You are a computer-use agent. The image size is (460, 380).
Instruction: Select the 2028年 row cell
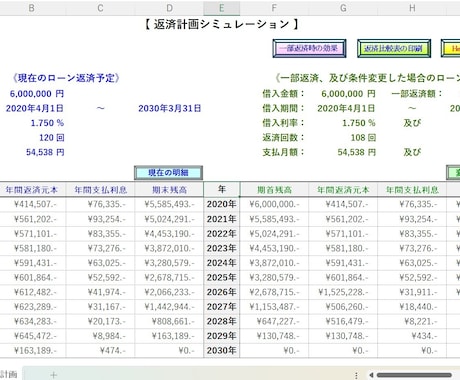(x=222, y=321)
